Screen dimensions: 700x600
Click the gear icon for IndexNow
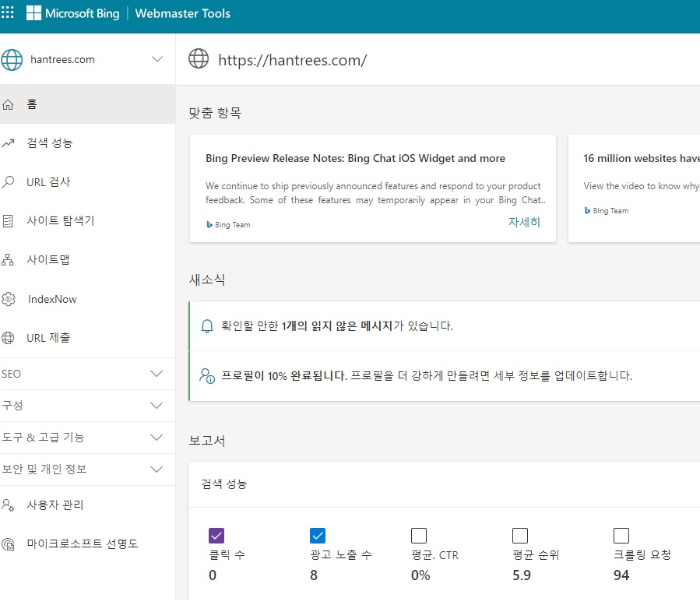tap(8, 299)
